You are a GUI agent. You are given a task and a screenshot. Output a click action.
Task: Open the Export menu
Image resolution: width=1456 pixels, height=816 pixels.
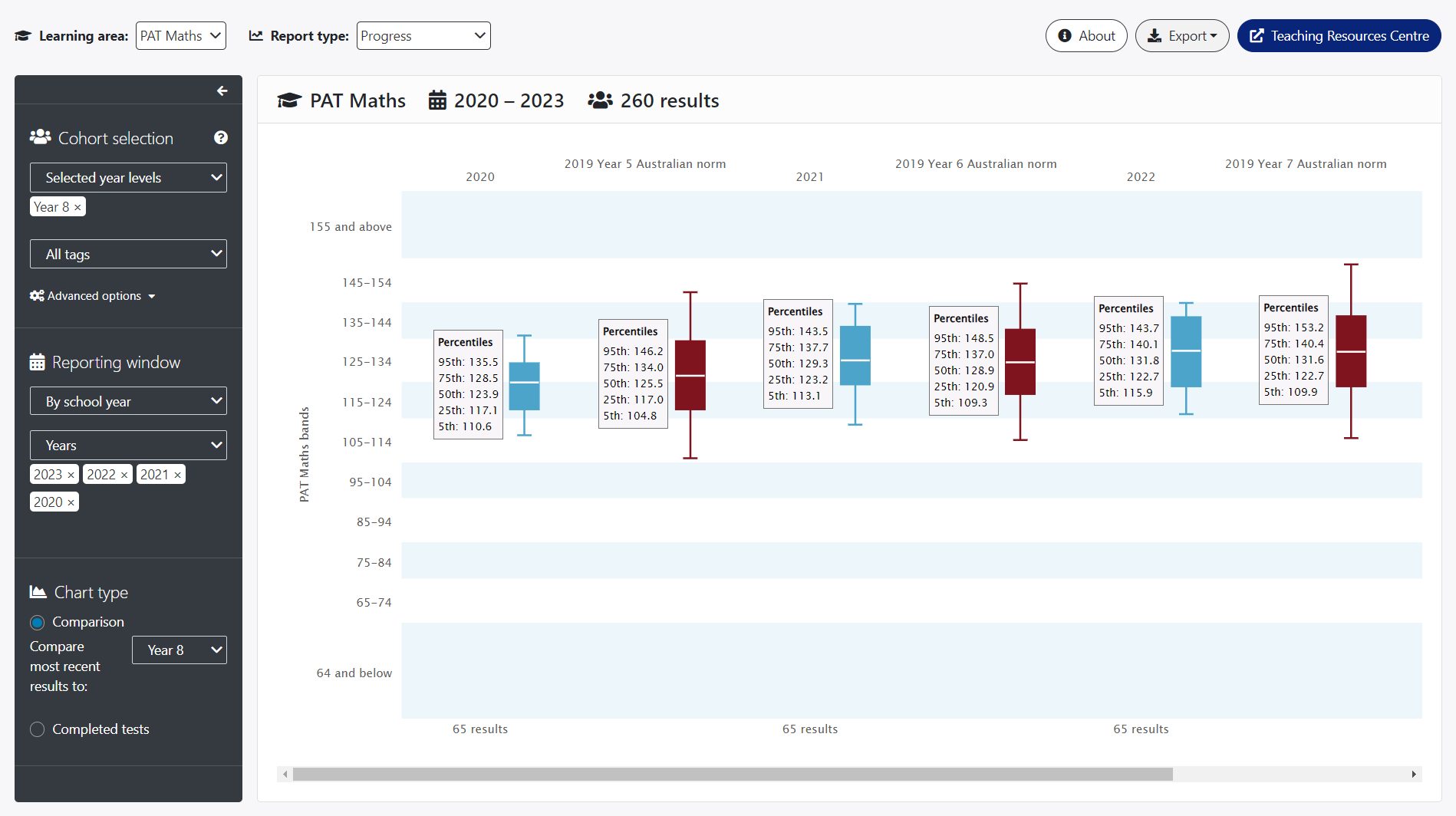pos(1181,36)
